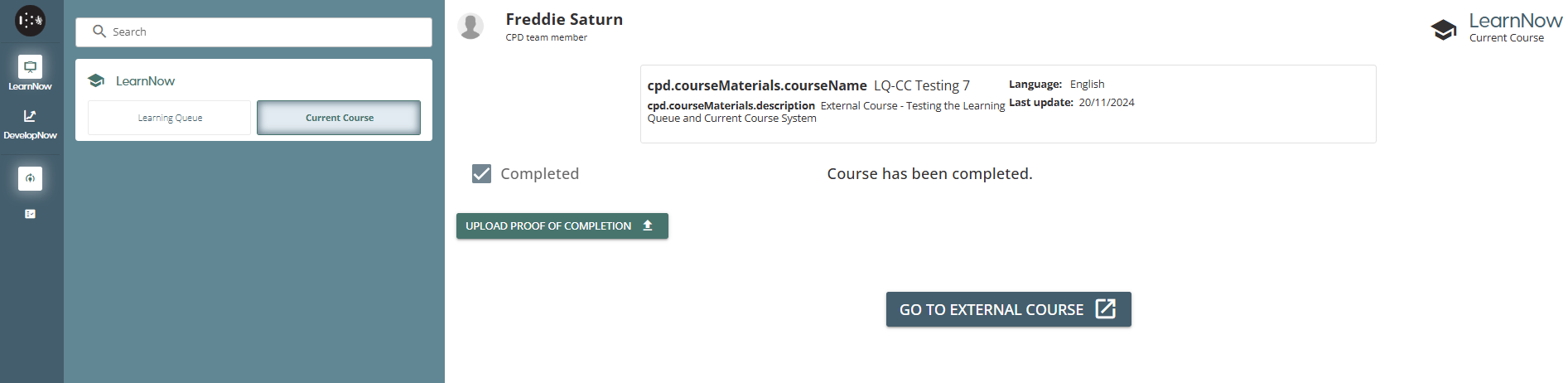The image size is (1568, 383).
Task: Toggle the Completed checkbox
Action: 481,173
